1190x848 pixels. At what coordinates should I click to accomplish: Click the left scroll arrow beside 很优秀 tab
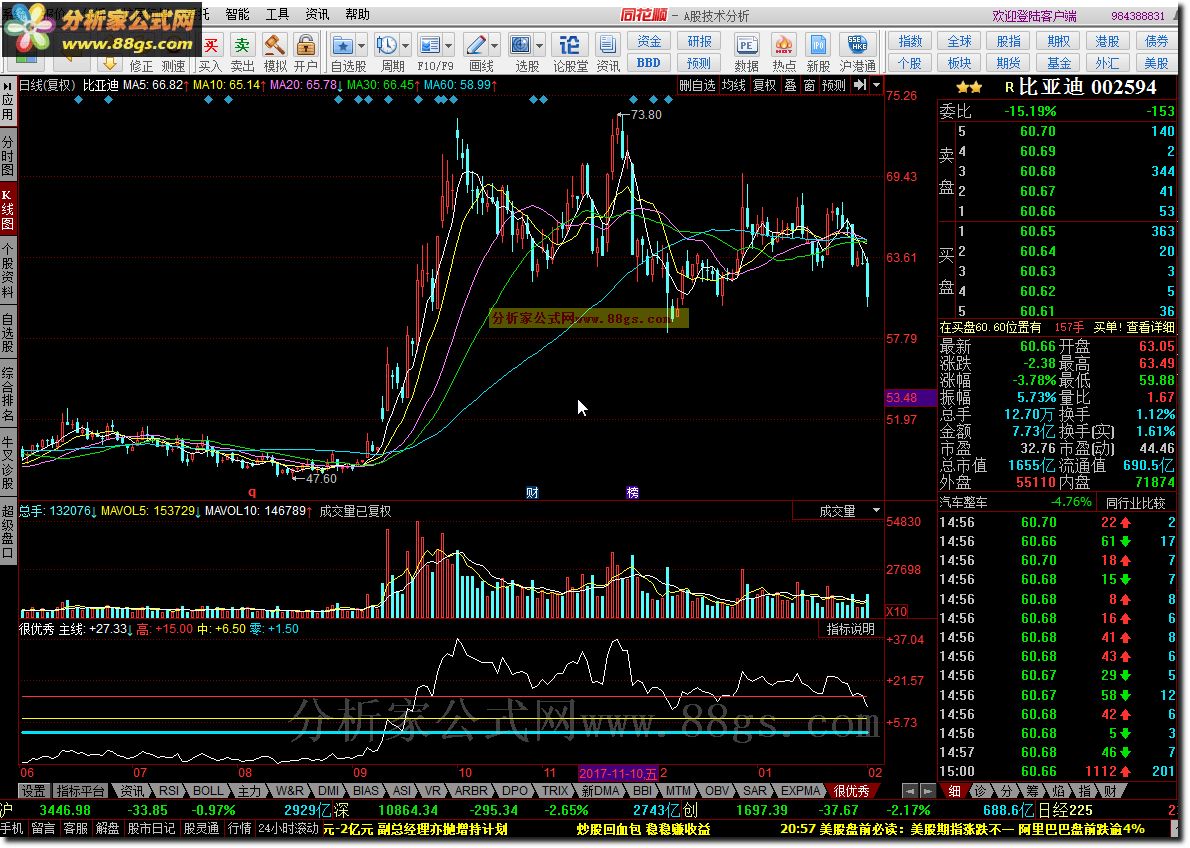[x=909, y=790]
